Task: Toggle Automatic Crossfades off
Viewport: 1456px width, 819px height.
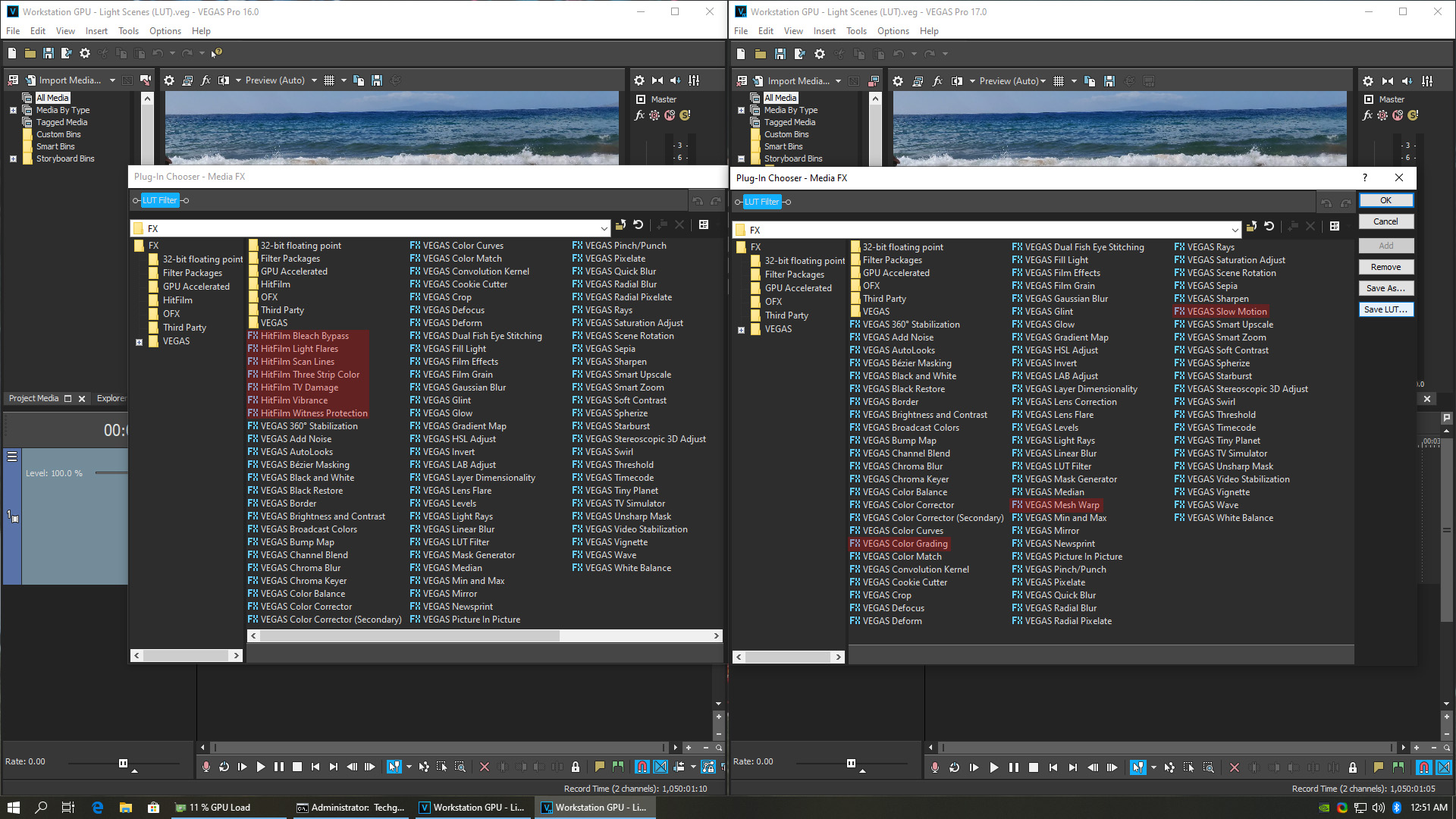Action: (661, 767)
